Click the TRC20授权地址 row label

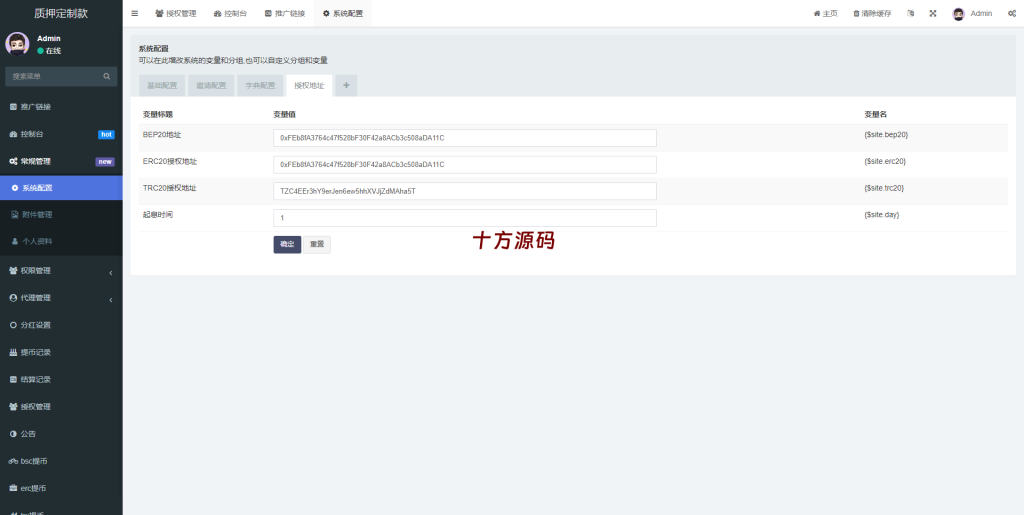[x=170, y=188]
